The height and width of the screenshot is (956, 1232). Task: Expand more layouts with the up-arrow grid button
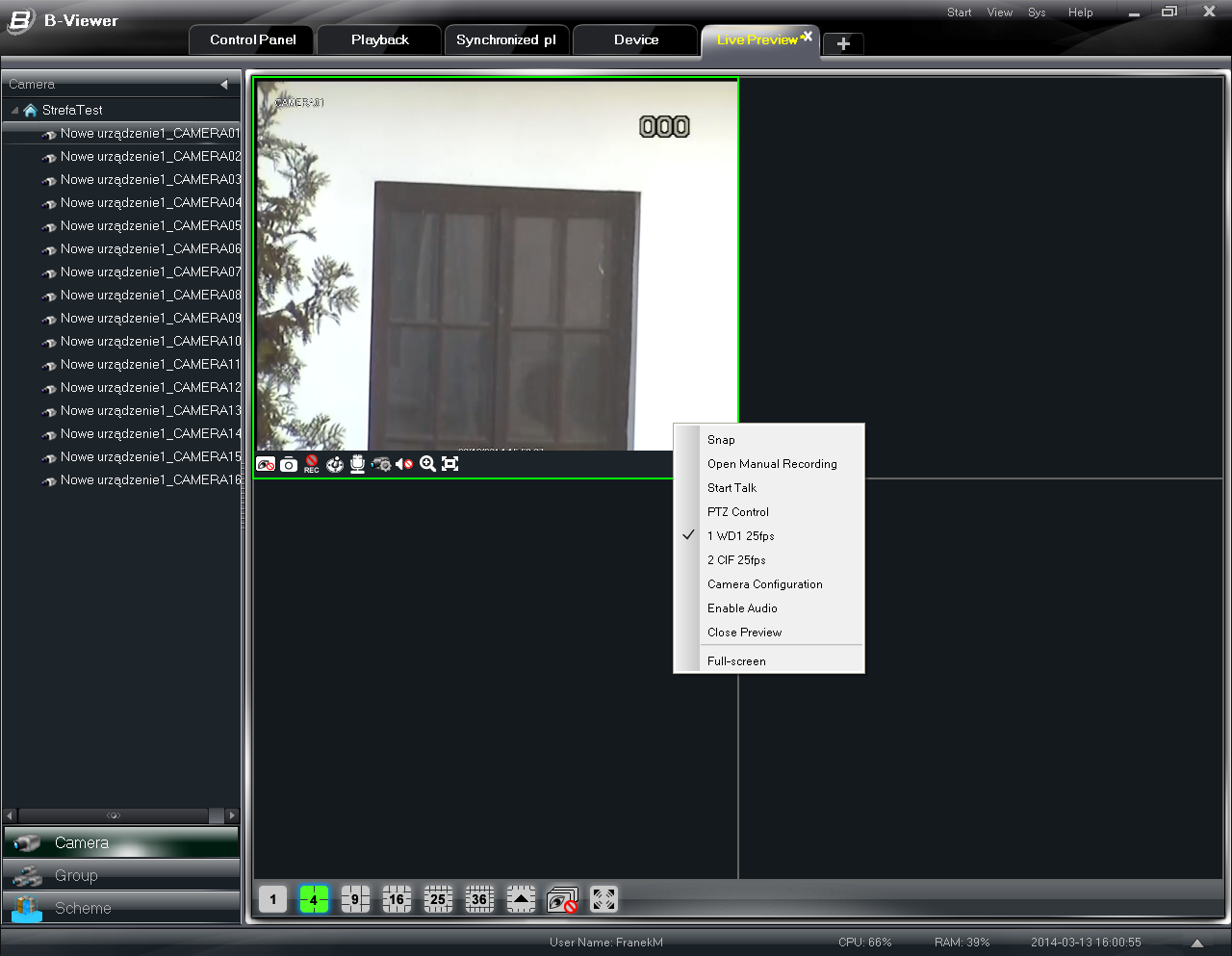521,900
